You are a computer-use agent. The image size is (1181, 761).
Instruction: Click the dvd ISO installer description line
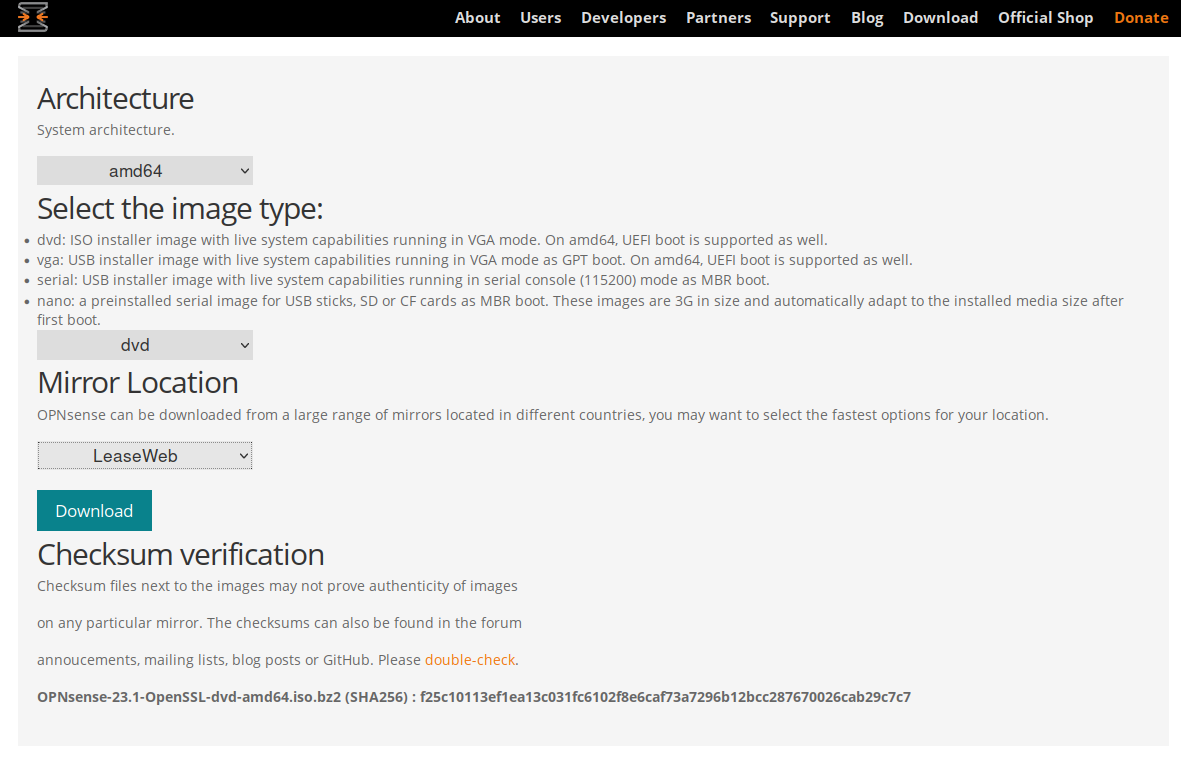tap(432, 240)
